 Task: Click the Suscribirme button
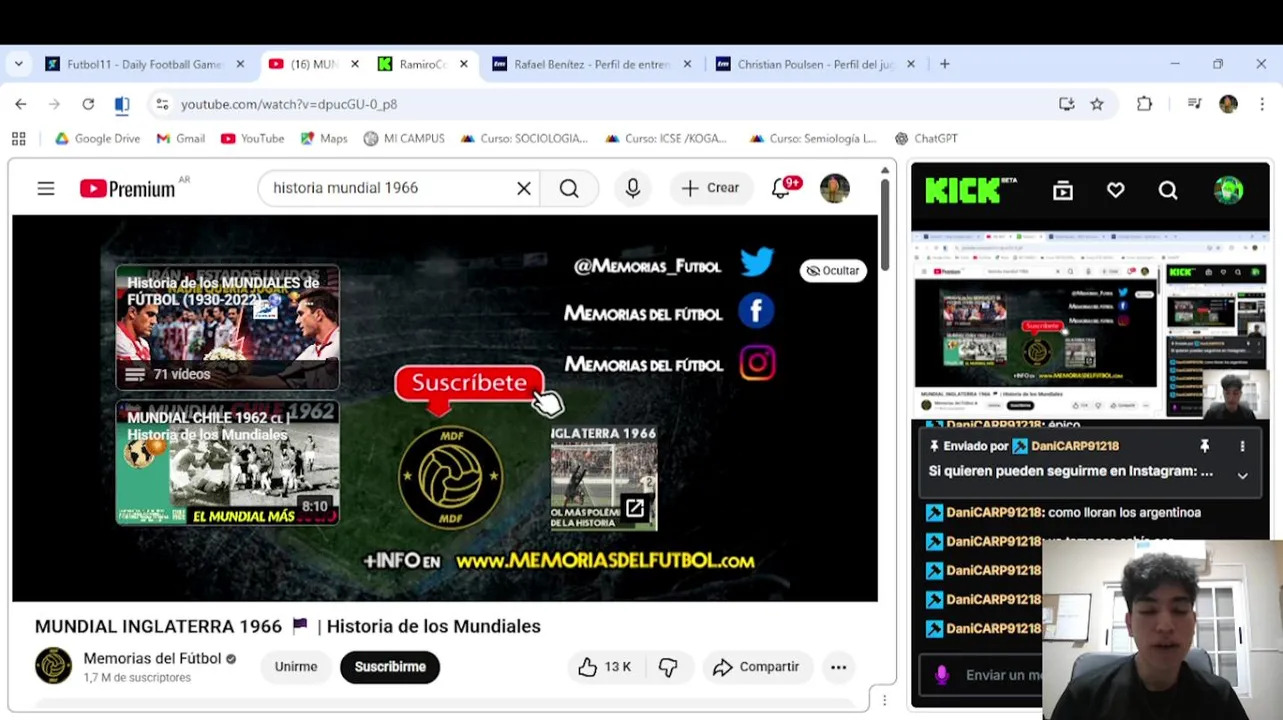[x=390, y=667]
